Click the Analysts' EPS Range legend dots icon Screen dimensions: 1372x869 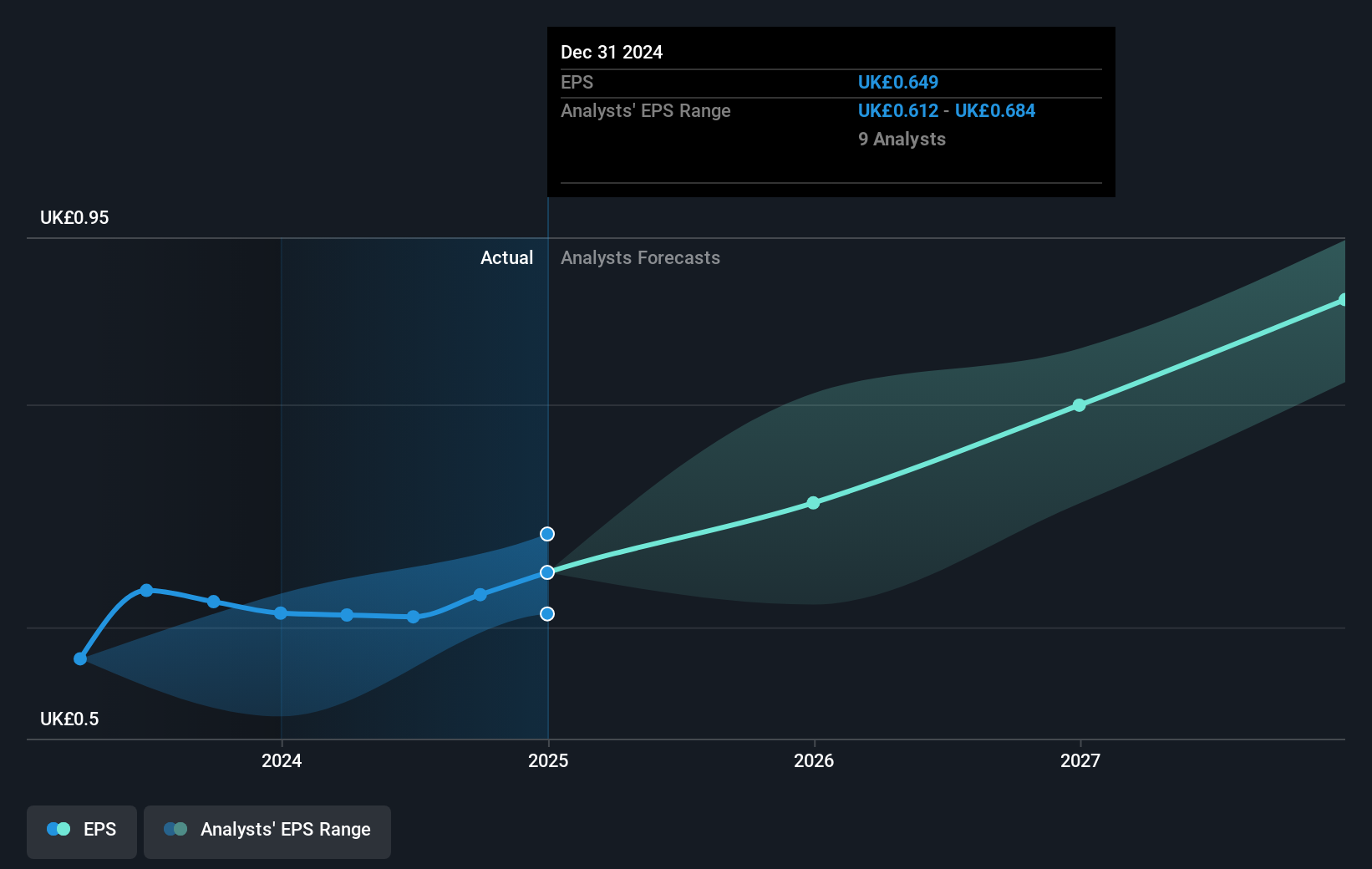(175, 829)
